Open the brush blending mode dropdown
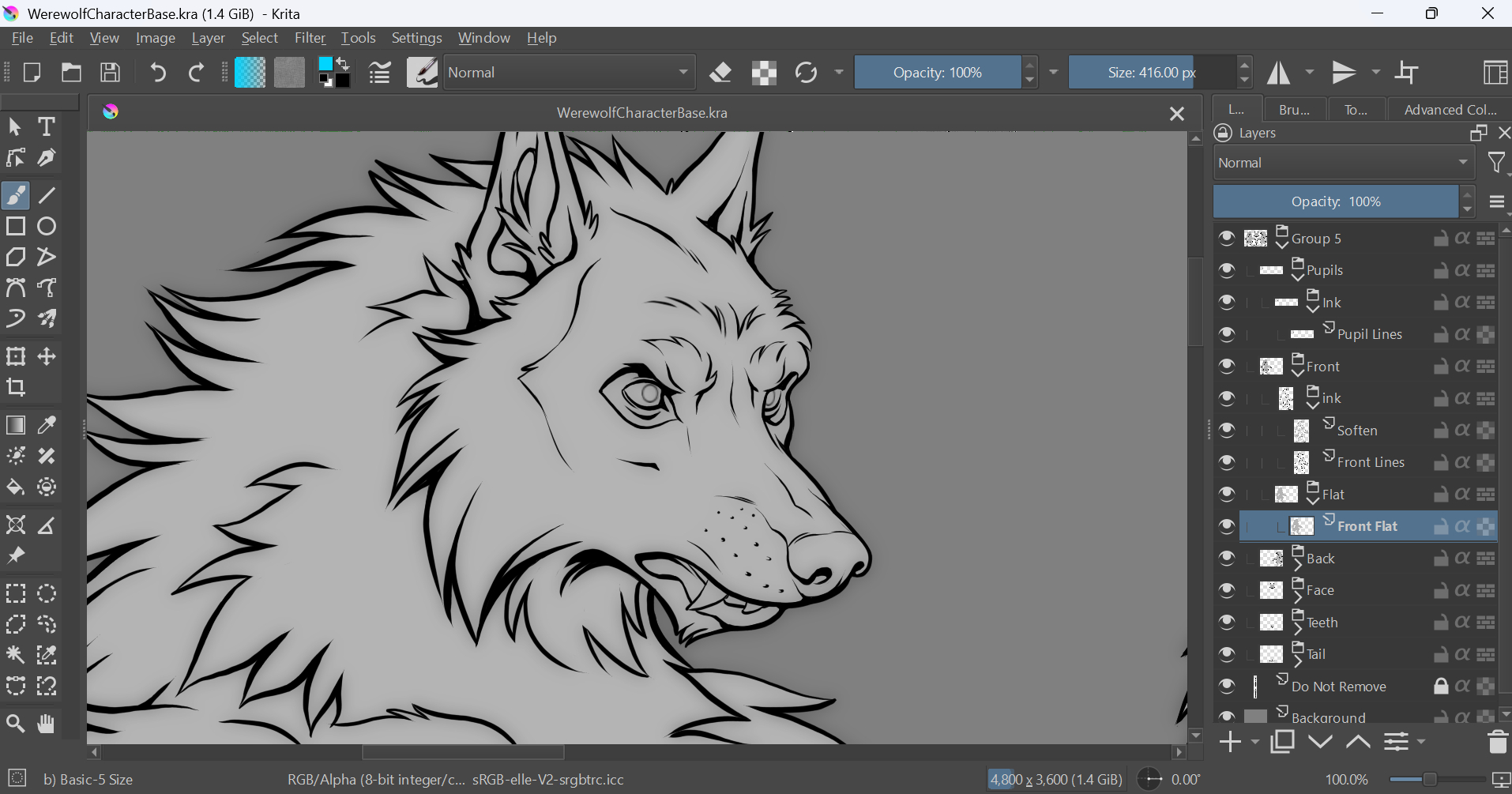The height and width of the screenshot is (794, 1512). point(569,73)
